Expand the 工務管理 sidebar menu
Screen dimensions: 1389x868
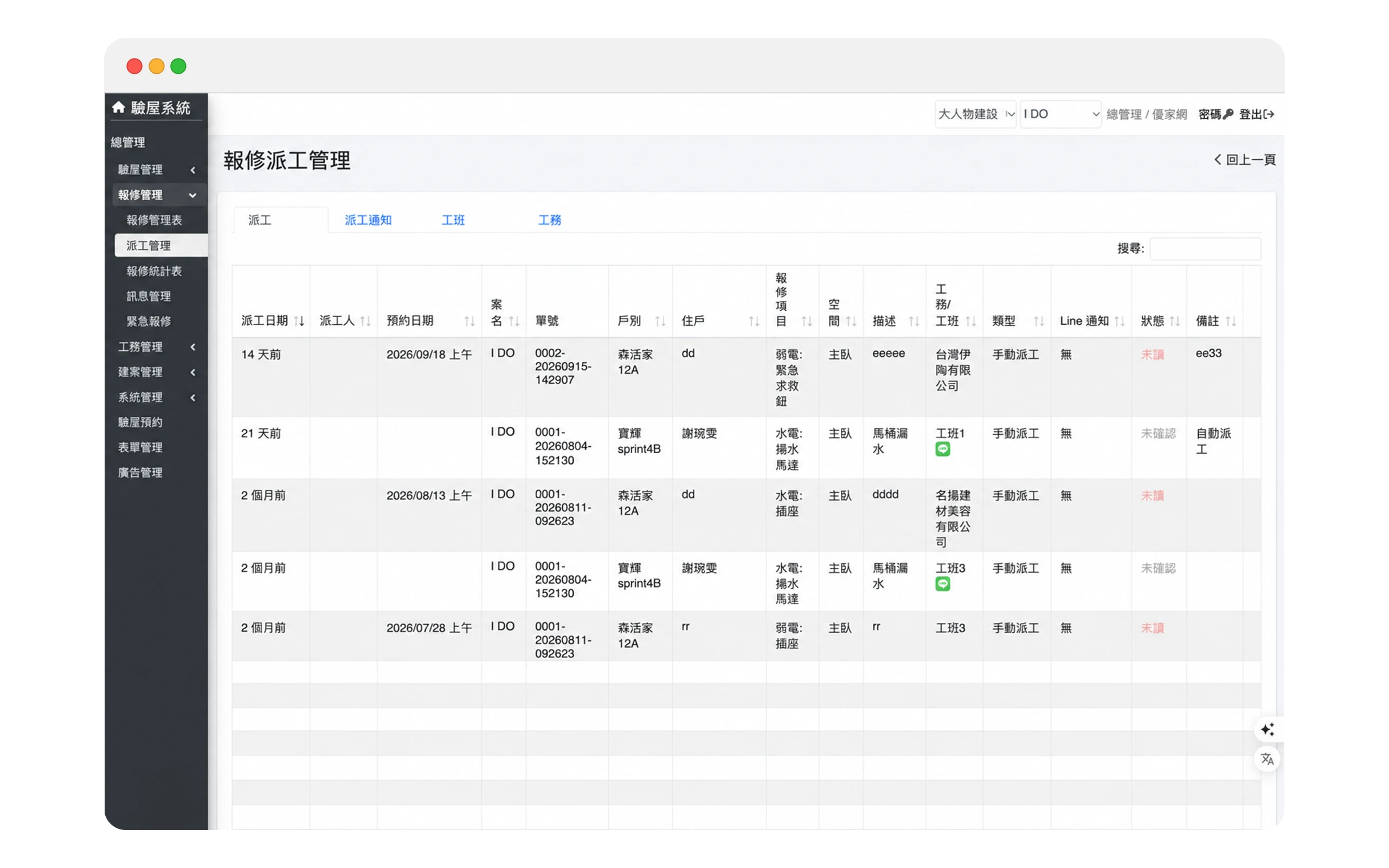pyautogui.click(x=156, y=347)
